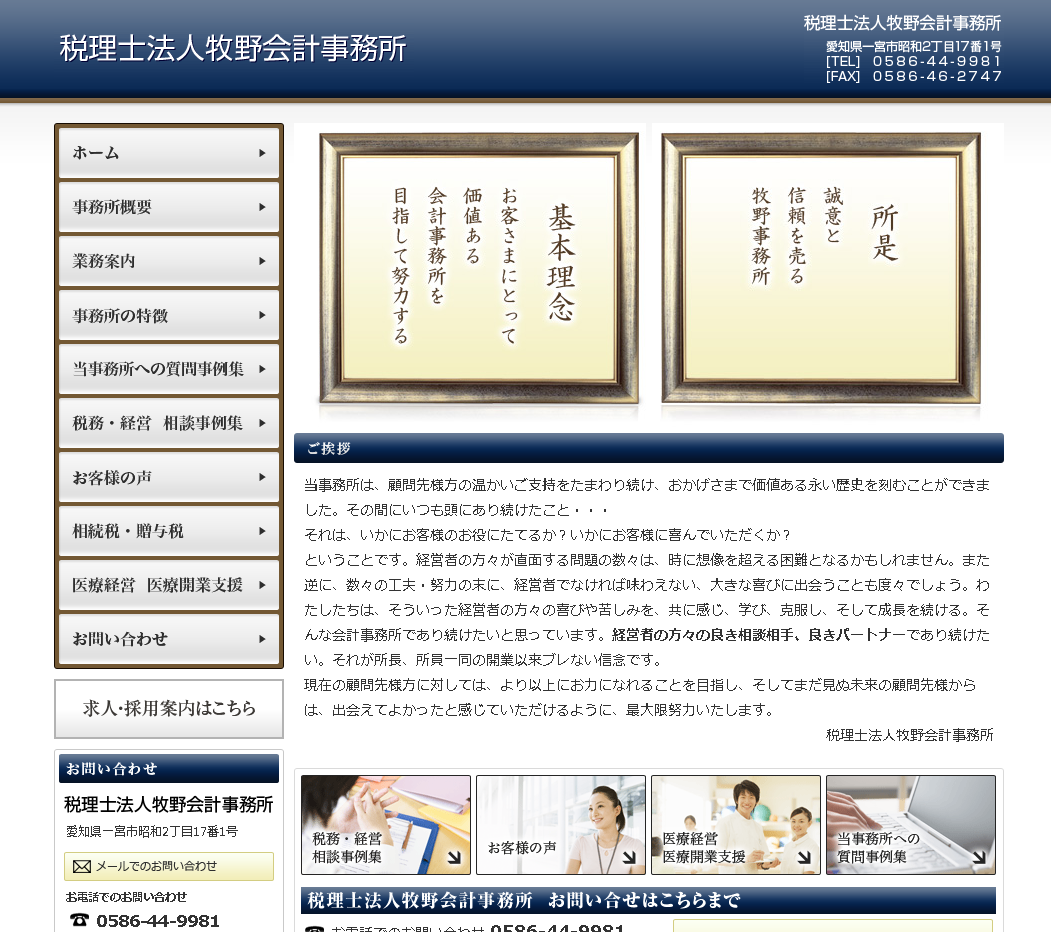Open the 相続税・贈与税 page
This screenshot has height=932, width=1051.
[166, 531]
